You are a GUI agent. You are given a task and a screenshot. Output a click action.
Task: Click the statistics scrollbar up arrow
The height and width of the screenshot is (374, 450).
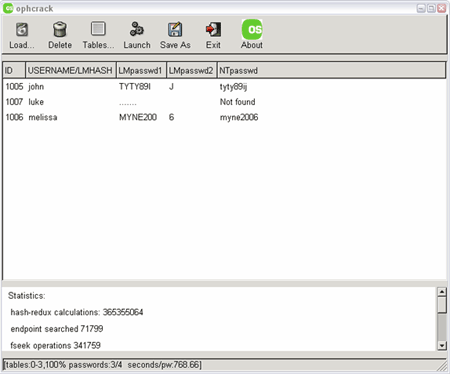pos(442,292)
